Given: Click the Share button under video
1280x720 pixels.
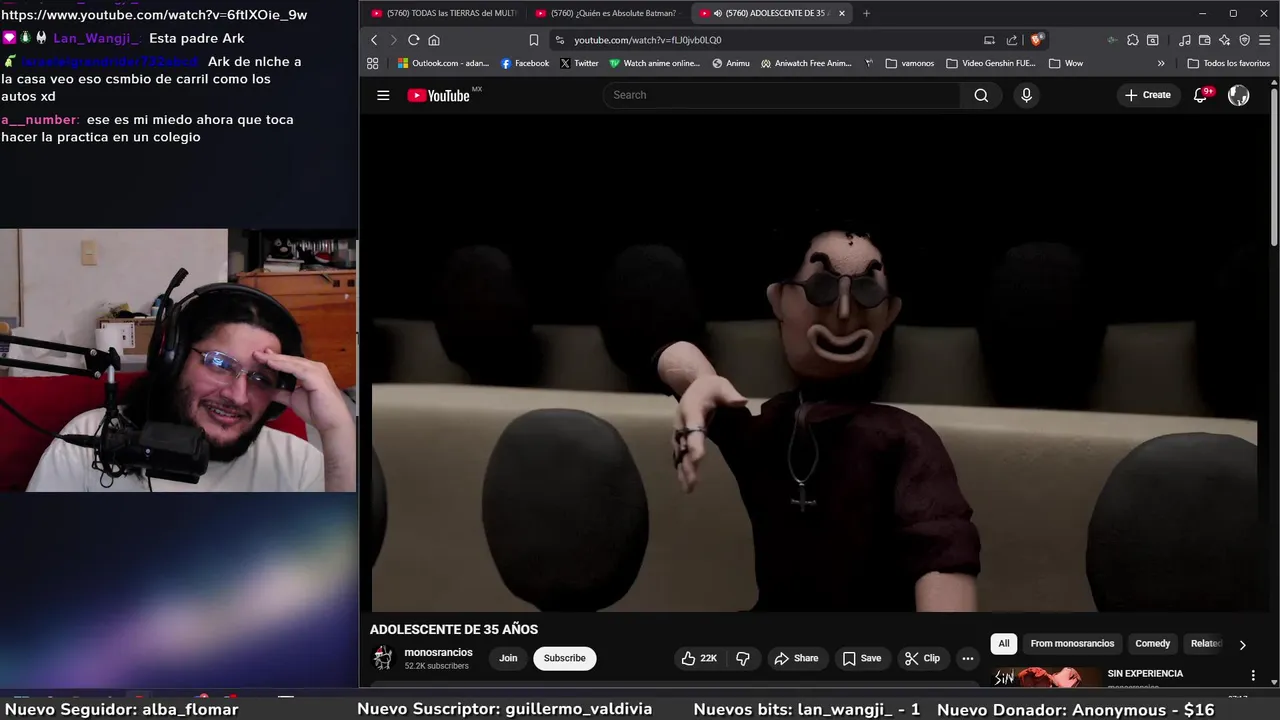Looking at the screenshot, I should click(796, 658).
